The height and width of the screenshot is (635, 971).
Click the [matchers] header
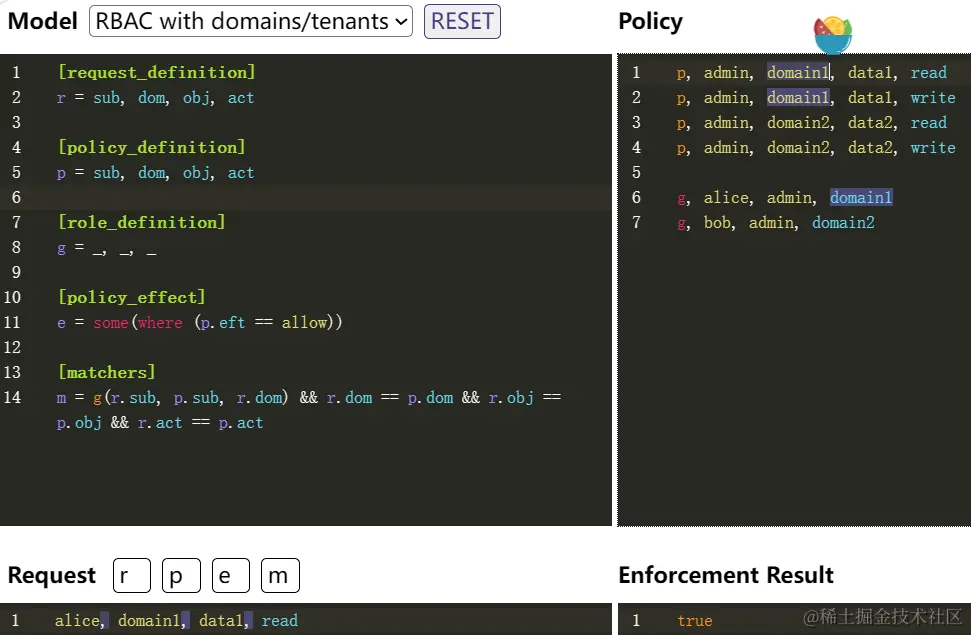pos(107,372)
